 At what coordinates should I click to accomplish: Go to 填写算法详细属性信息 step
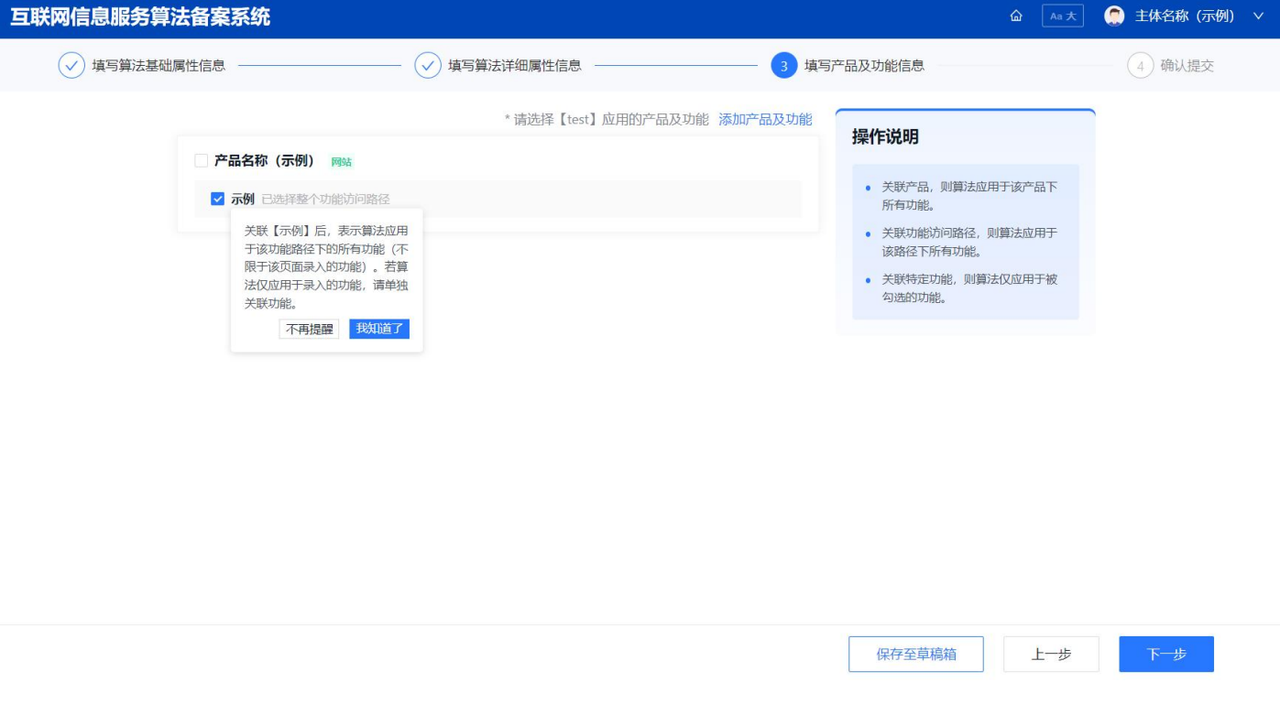point(515,65)
